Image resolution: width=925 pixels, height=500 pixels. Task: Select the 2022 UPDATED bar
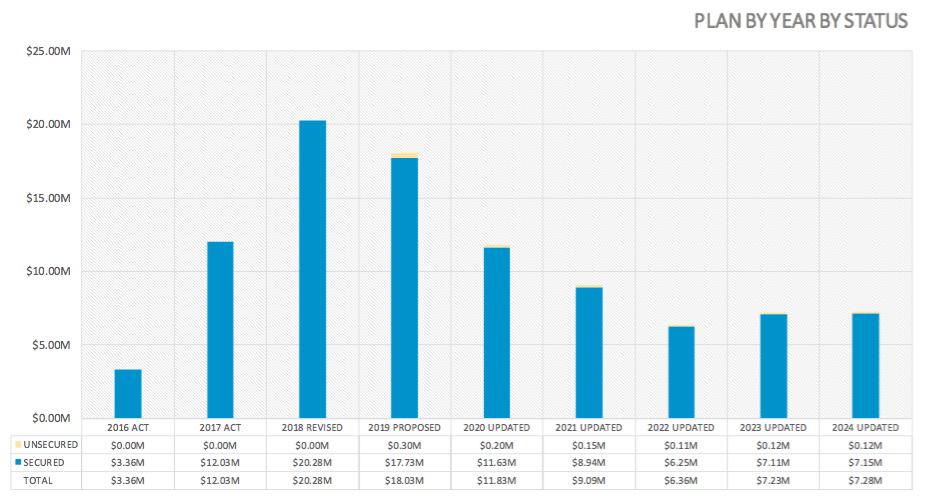point(681,372)
